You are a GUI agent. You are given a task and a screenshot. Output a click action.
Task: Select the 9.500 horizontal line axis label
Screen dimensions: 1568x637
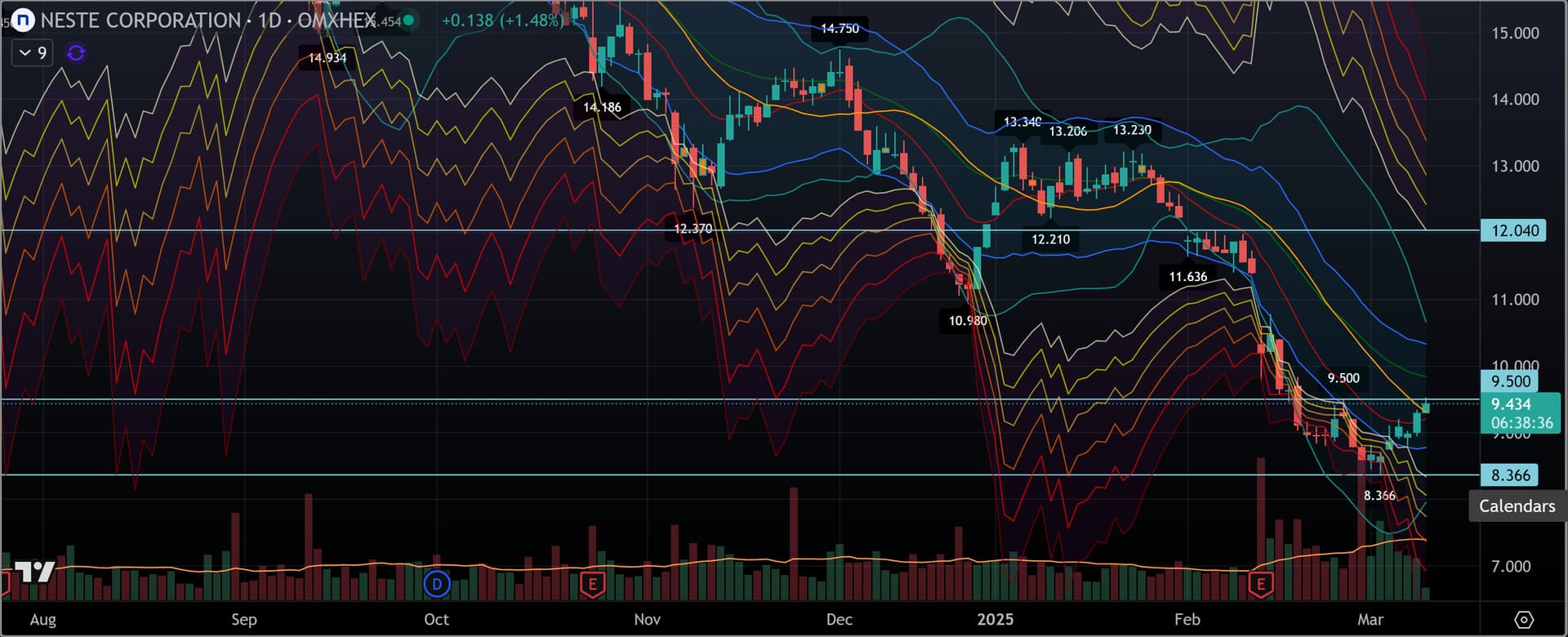click(1510, 381)
